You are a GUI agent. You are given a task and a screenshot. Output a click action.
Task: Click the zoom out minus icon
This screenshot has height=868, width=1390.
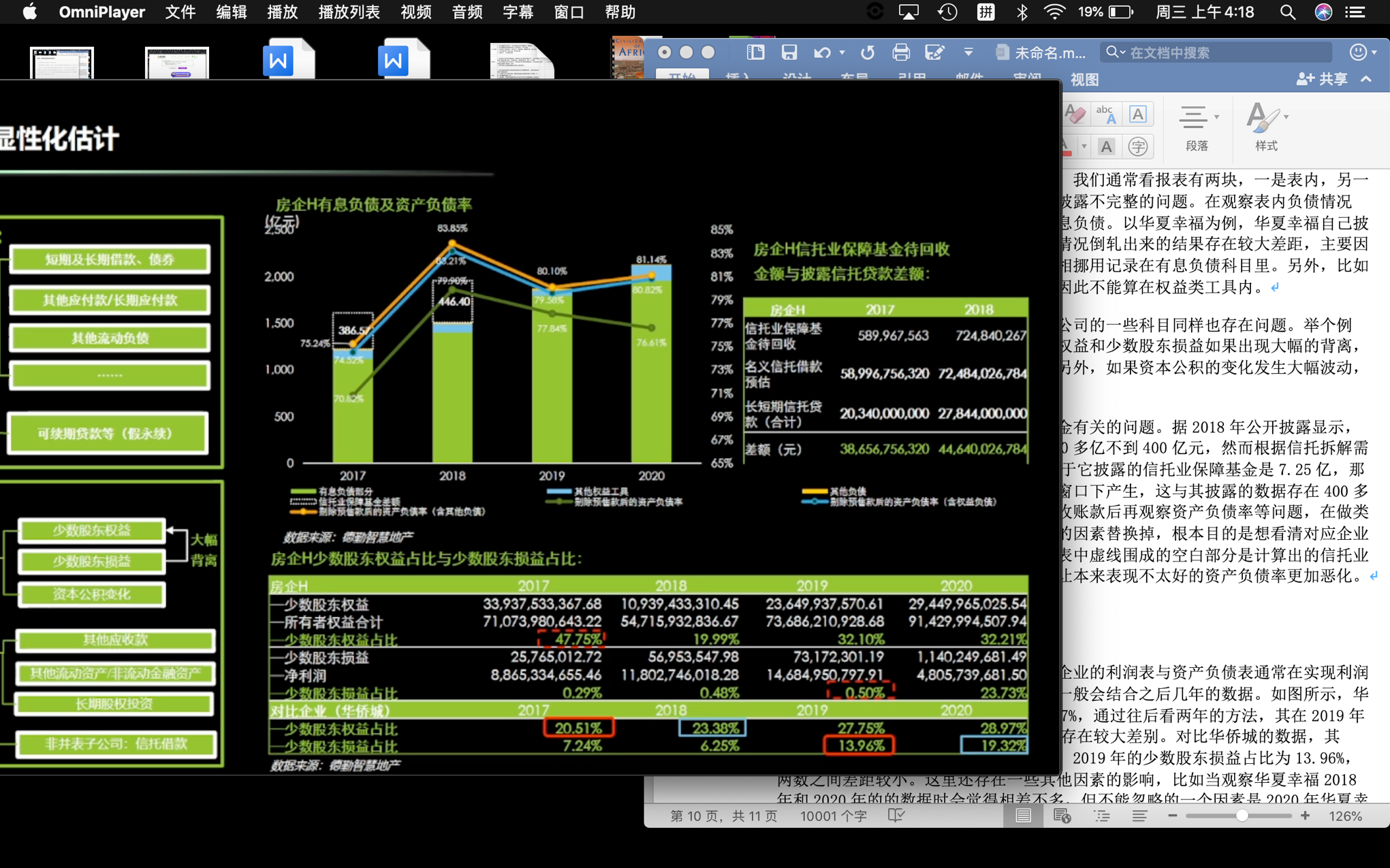[1172, 816]
